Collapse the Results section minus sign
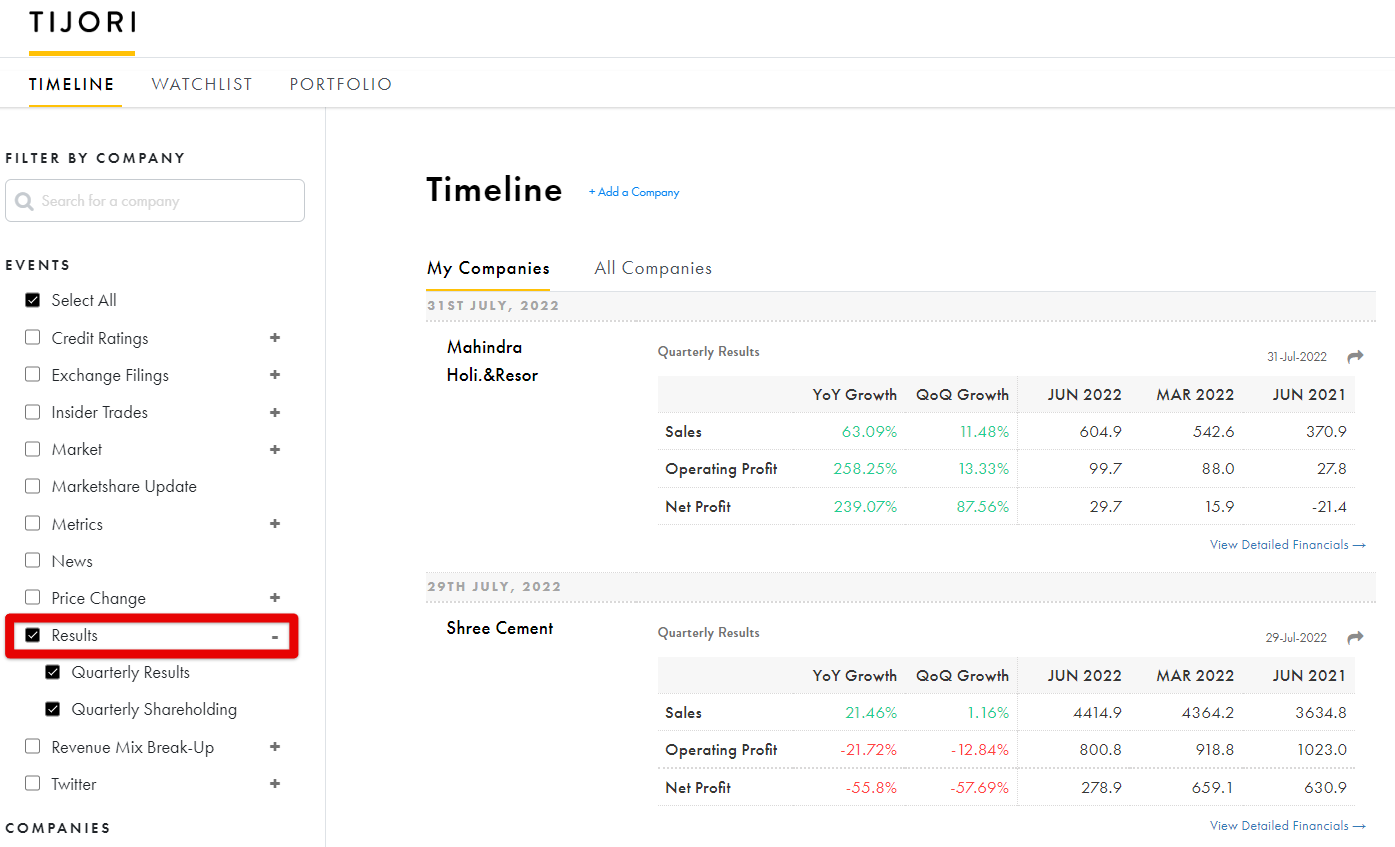 pos(275,636)
